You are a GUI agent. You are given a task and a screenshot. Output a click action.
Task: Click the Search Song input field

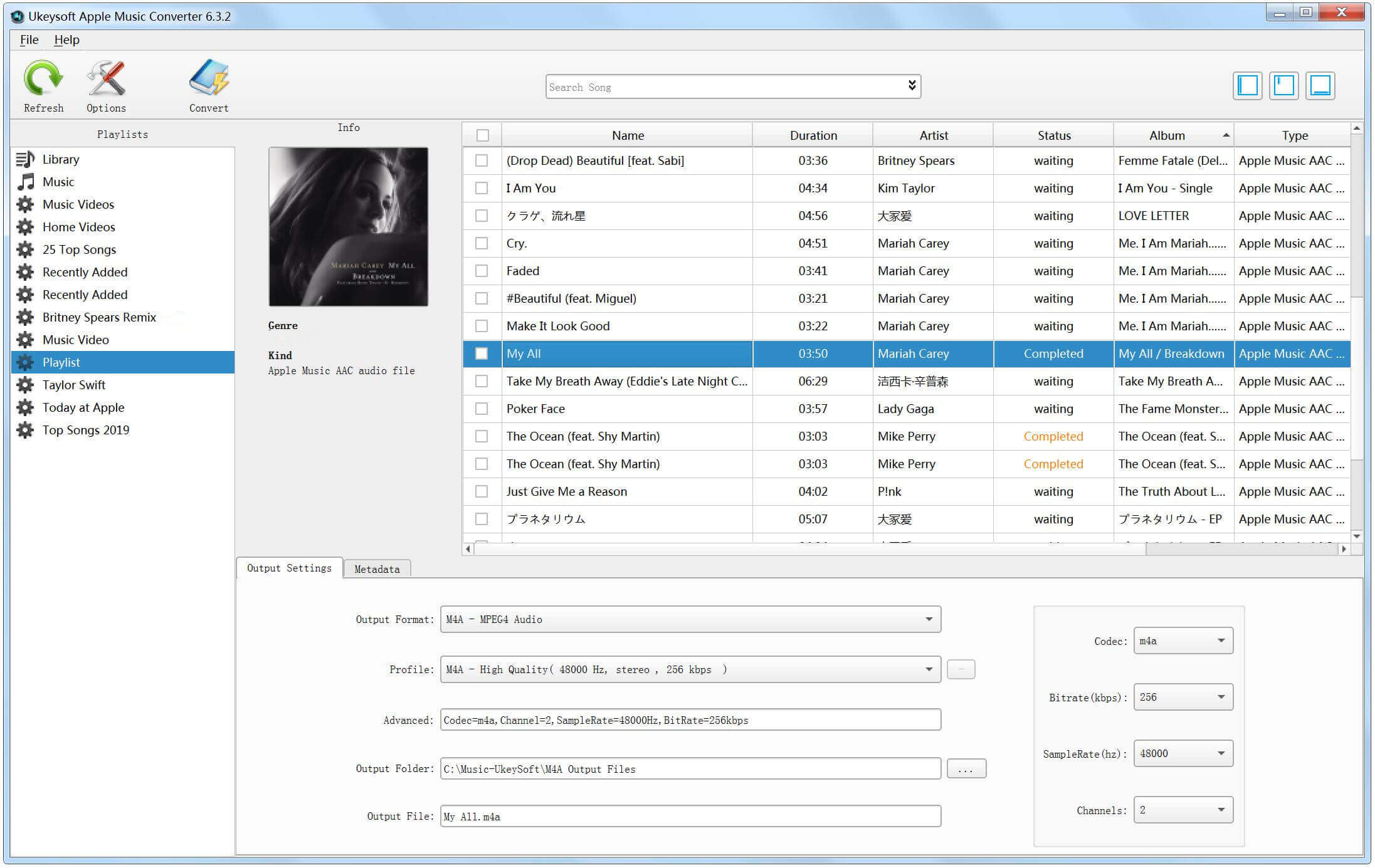pyautogui.click(x=733, y=86)
